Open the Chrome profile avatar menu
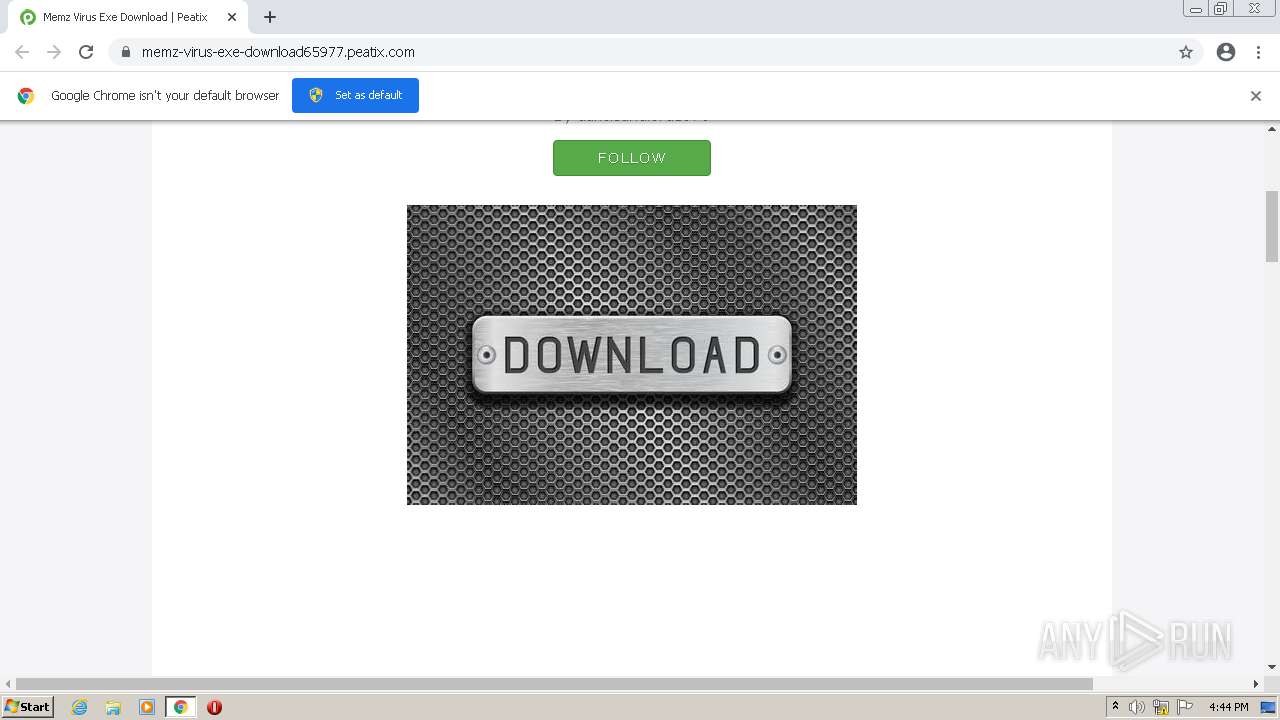This screenshot has width=1280, height=720. click(x=1226, y=52)
